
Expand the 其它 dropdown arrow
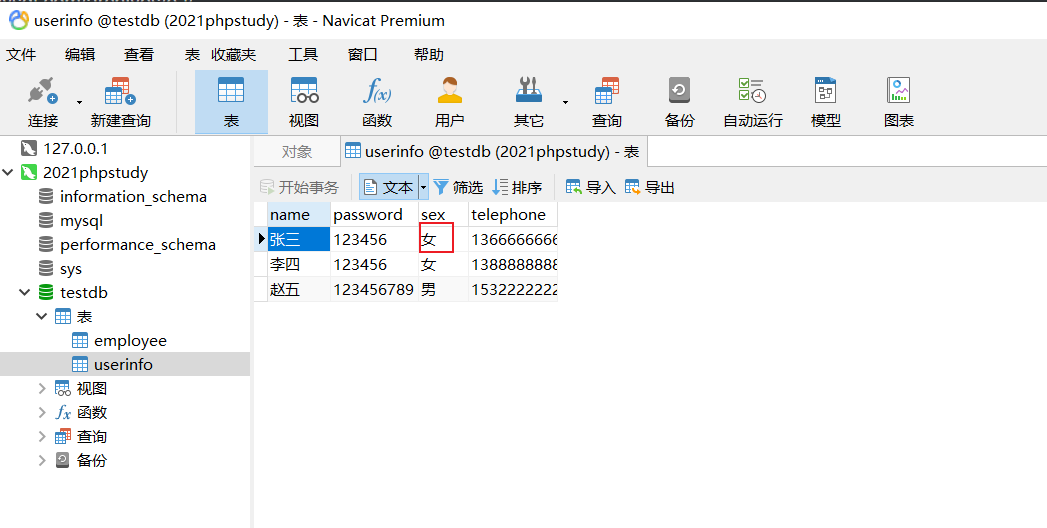point(566,102)
